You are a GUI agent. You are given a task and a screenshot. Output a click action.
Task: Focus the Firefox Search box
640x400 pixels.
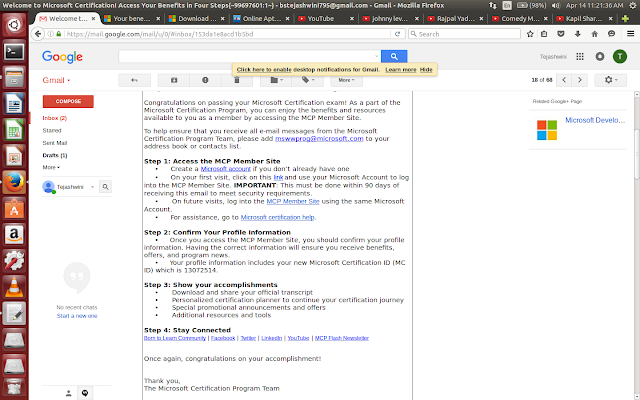pos(464,34)
